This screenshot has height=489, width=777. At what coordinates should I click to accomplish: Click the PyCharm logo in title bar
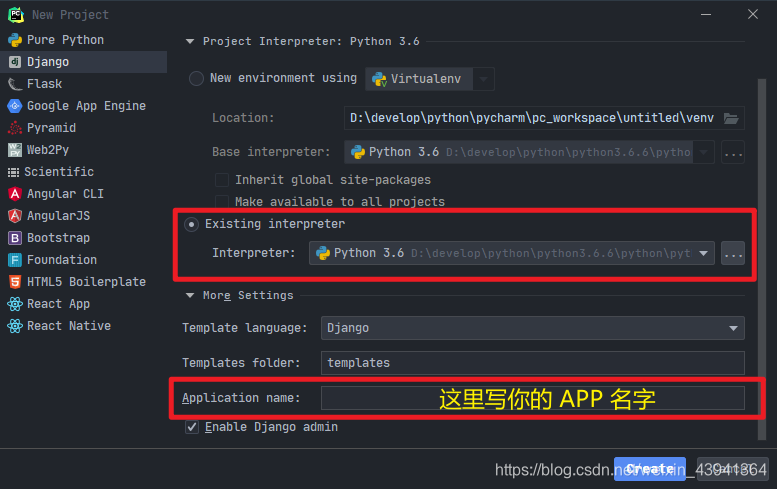click(16, 15)
